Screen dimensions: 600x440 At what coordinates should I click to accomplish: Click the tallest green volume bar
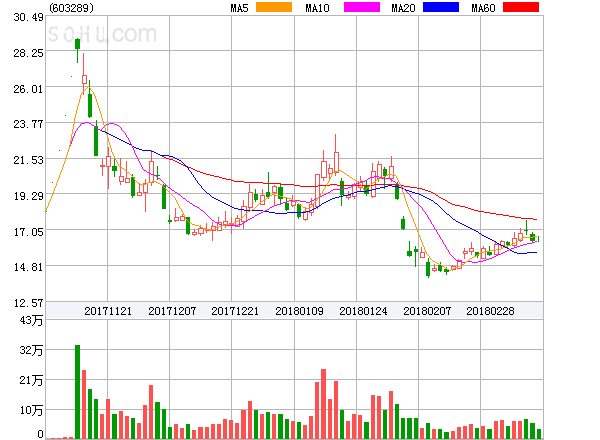(78, 392)
